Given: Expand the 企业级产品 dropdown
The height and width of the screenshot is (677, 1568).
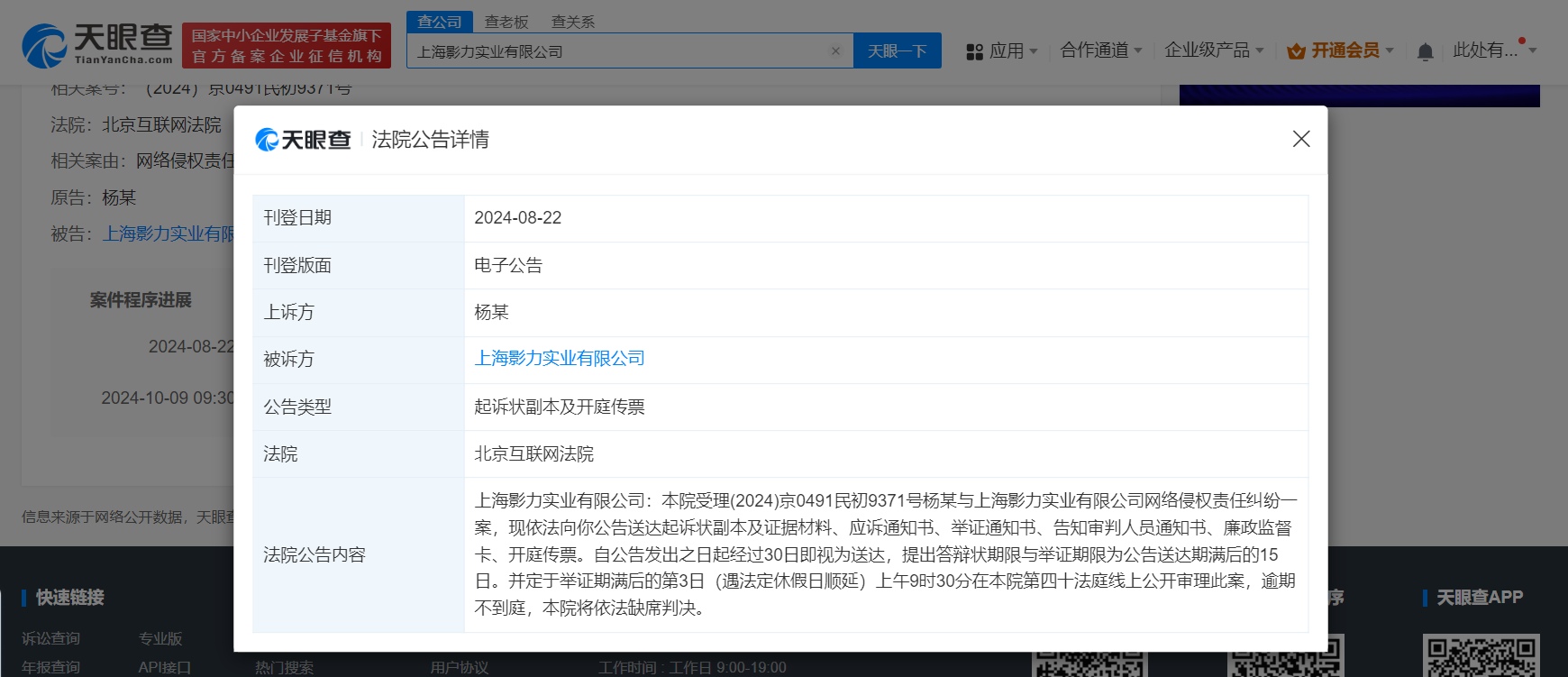Looking at the screenshot, I should coord(1214,50).
